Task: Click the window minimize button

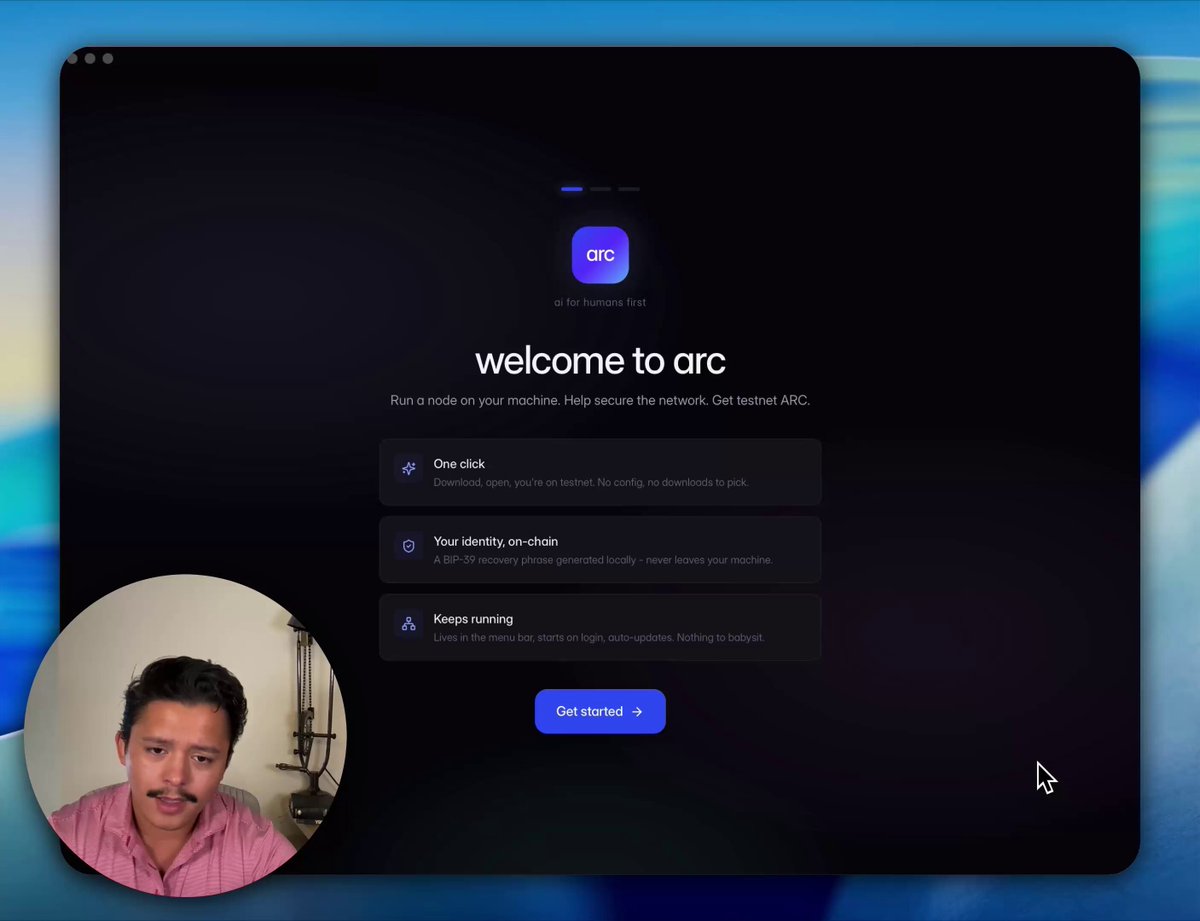Action: (x=90, y=58)
